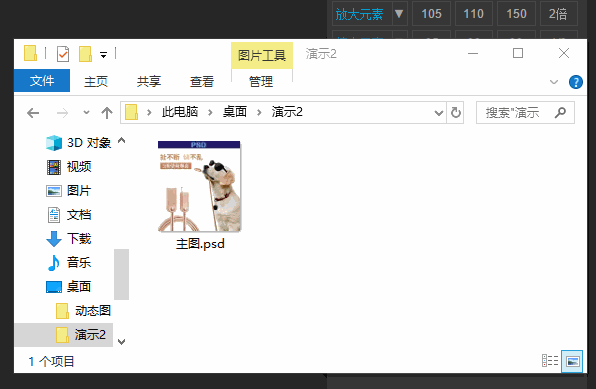This screenshot has width=596, height=389.
Task: Click the 105 zoom button in background window
Action: 431,14
